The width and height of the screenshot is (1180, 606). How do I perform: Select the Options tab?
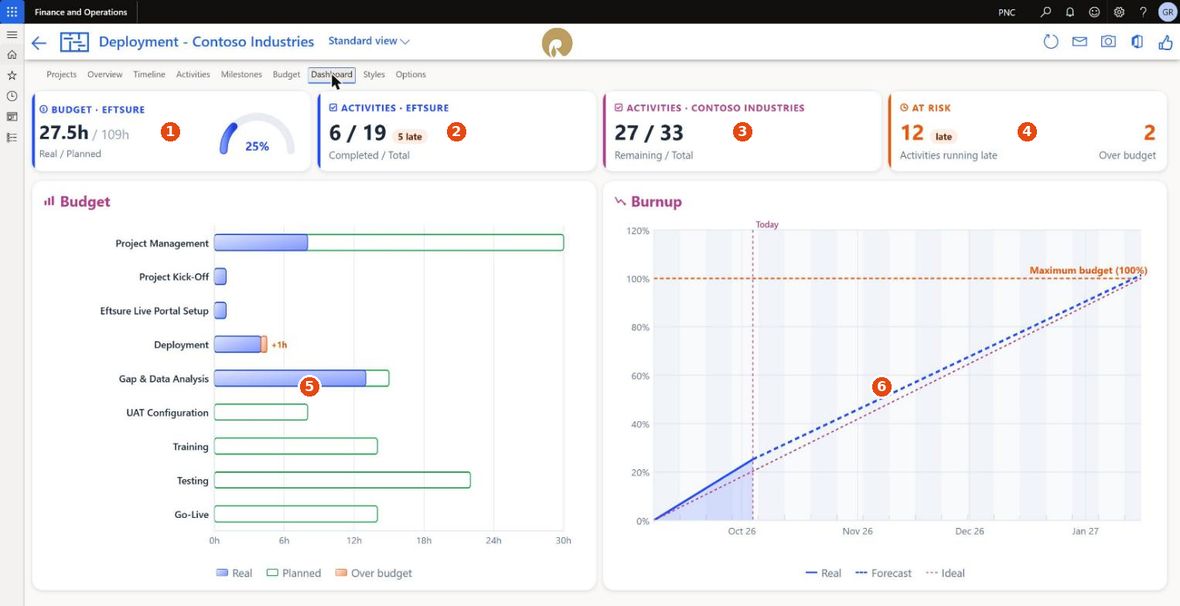pyautogui.click(x=411, y=75)
